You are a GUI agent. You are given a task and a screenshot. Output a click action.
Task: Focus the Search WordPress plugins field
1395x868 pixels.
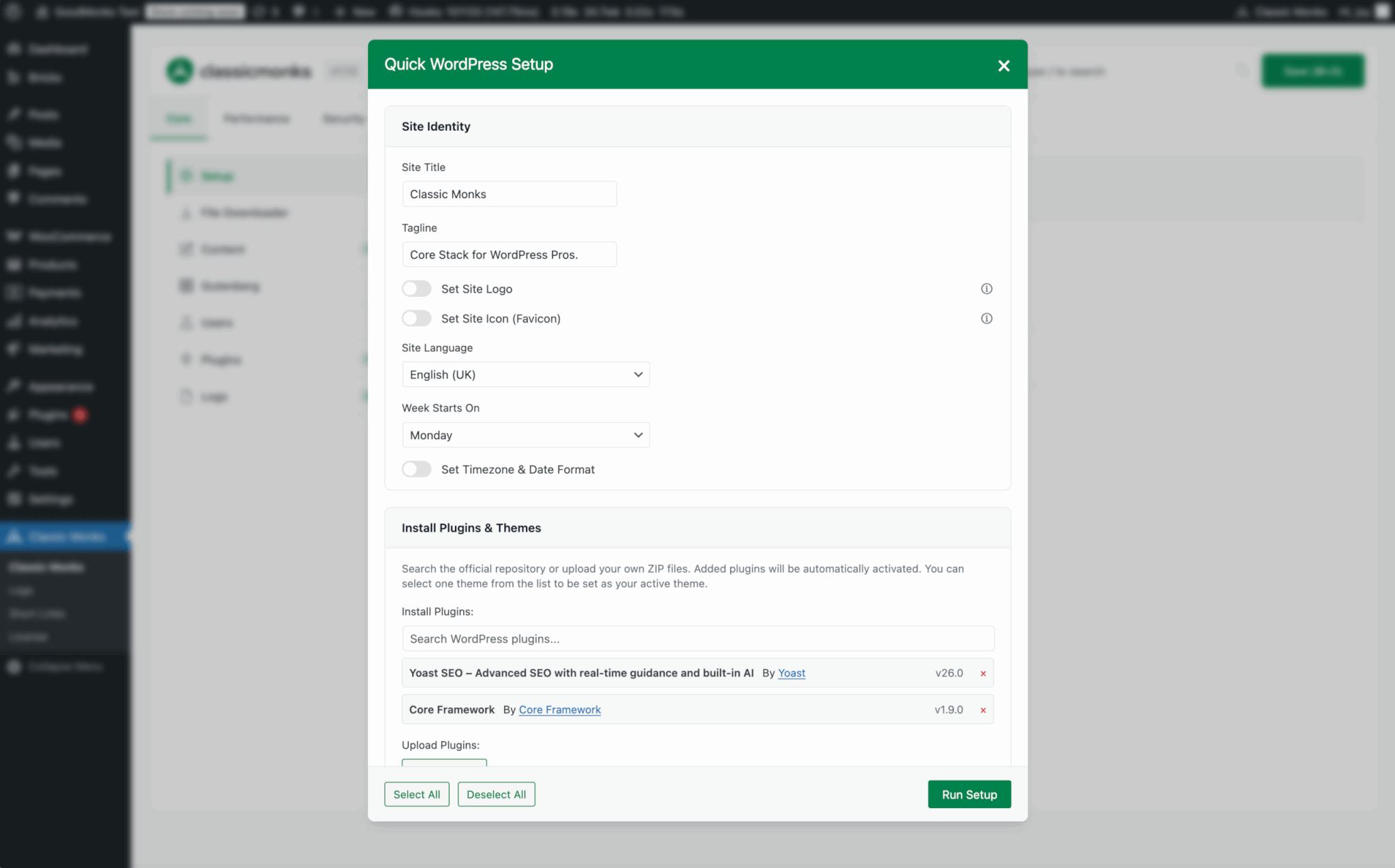point(697,639)
